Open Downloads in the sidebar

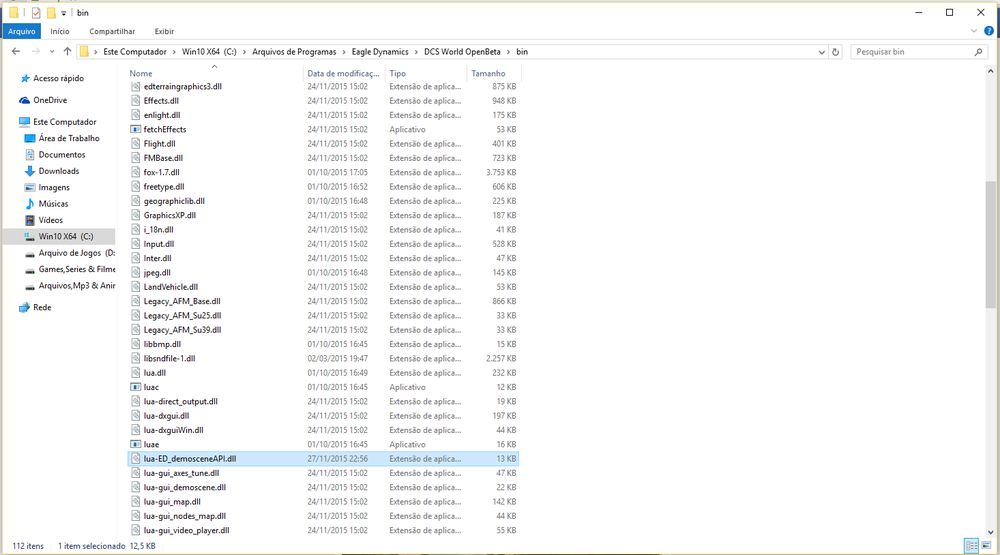59,171
